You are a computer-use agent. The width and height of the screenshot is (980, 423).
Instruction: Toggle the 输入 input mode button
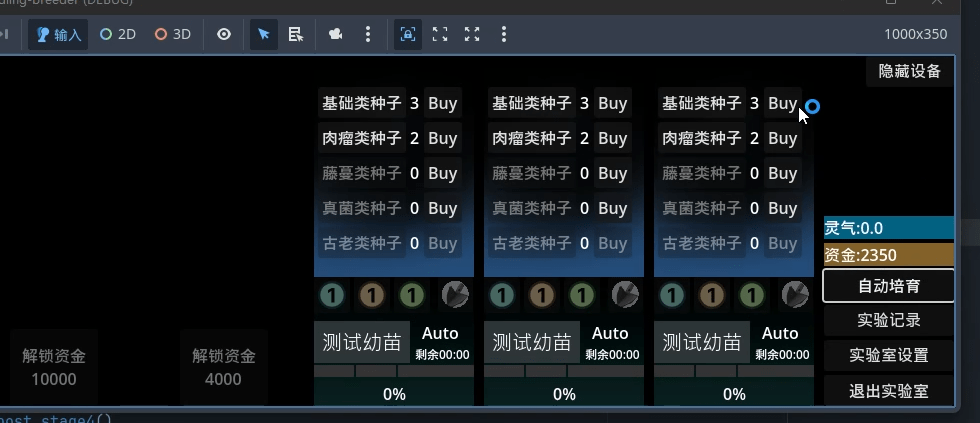58,34
